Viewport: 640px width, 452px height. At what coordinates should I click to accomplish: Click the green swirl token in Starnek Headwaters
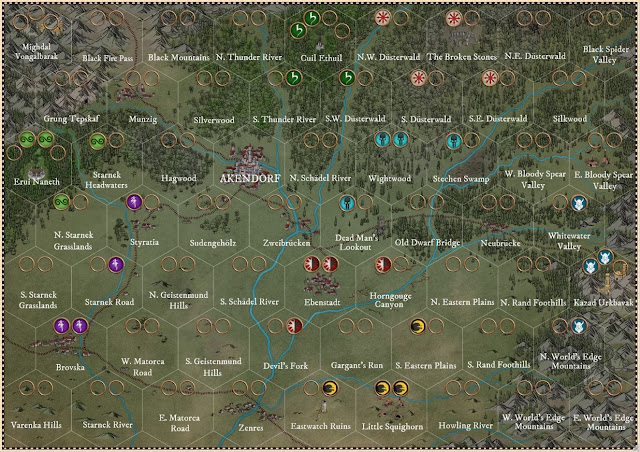tap(98, 141)
